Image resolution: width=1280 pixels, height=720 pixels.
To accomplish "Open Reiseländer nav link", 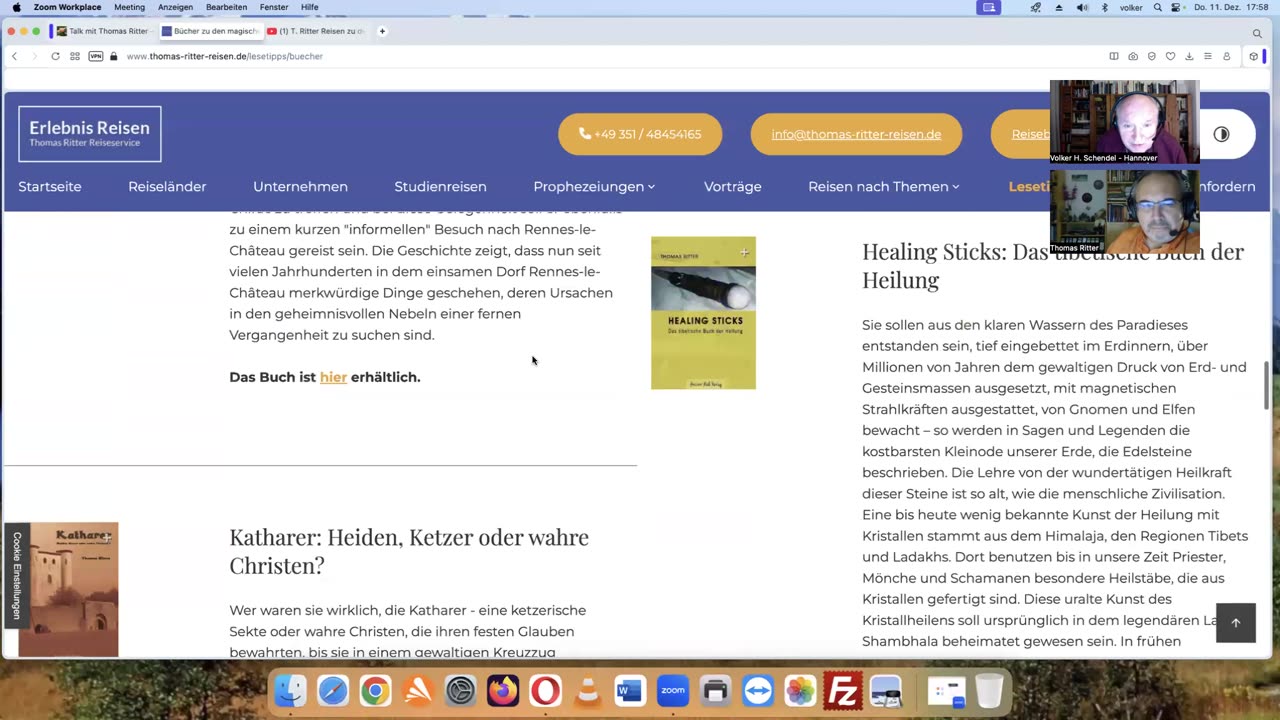I will pos(167,186).
